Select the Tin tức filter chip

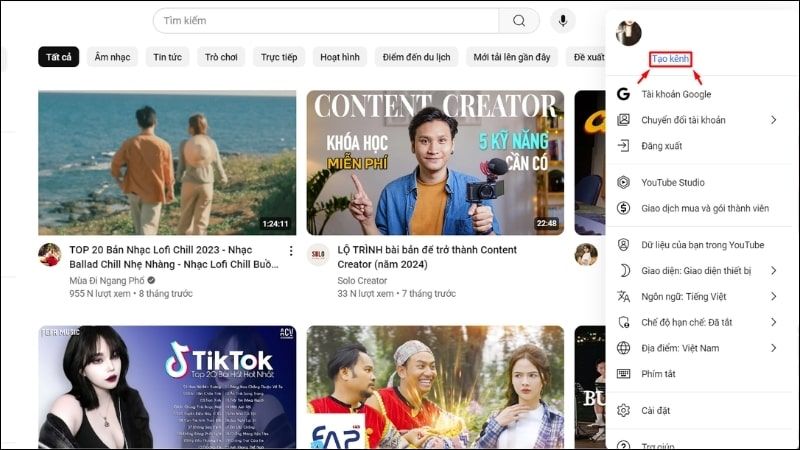[x=167, y=57]
